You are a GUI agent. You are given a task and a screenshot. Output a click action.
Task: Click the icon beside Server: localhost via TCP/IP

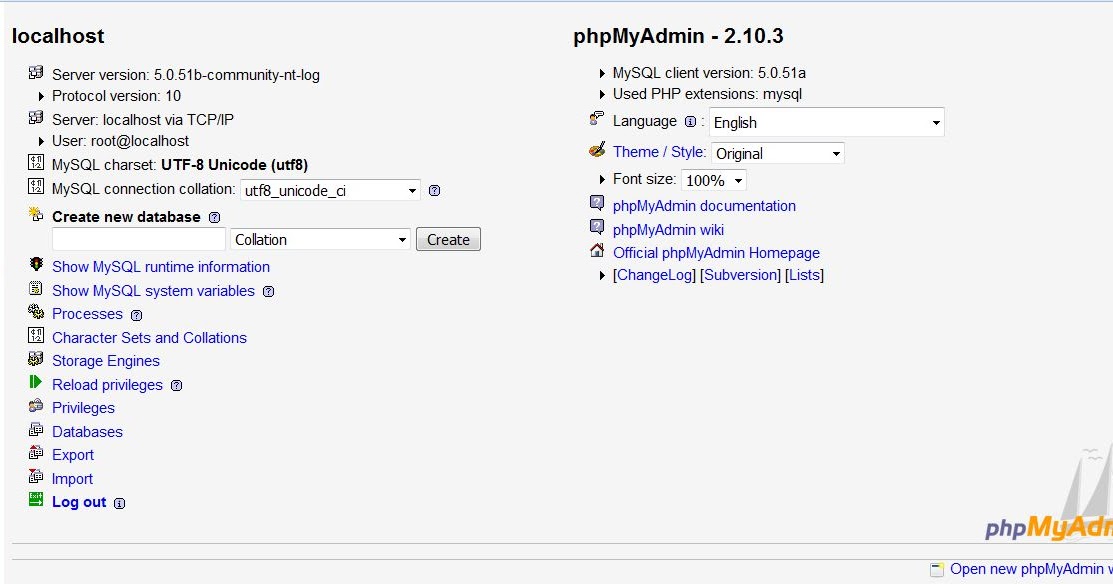pyautogui.click(x=35, y=117)
